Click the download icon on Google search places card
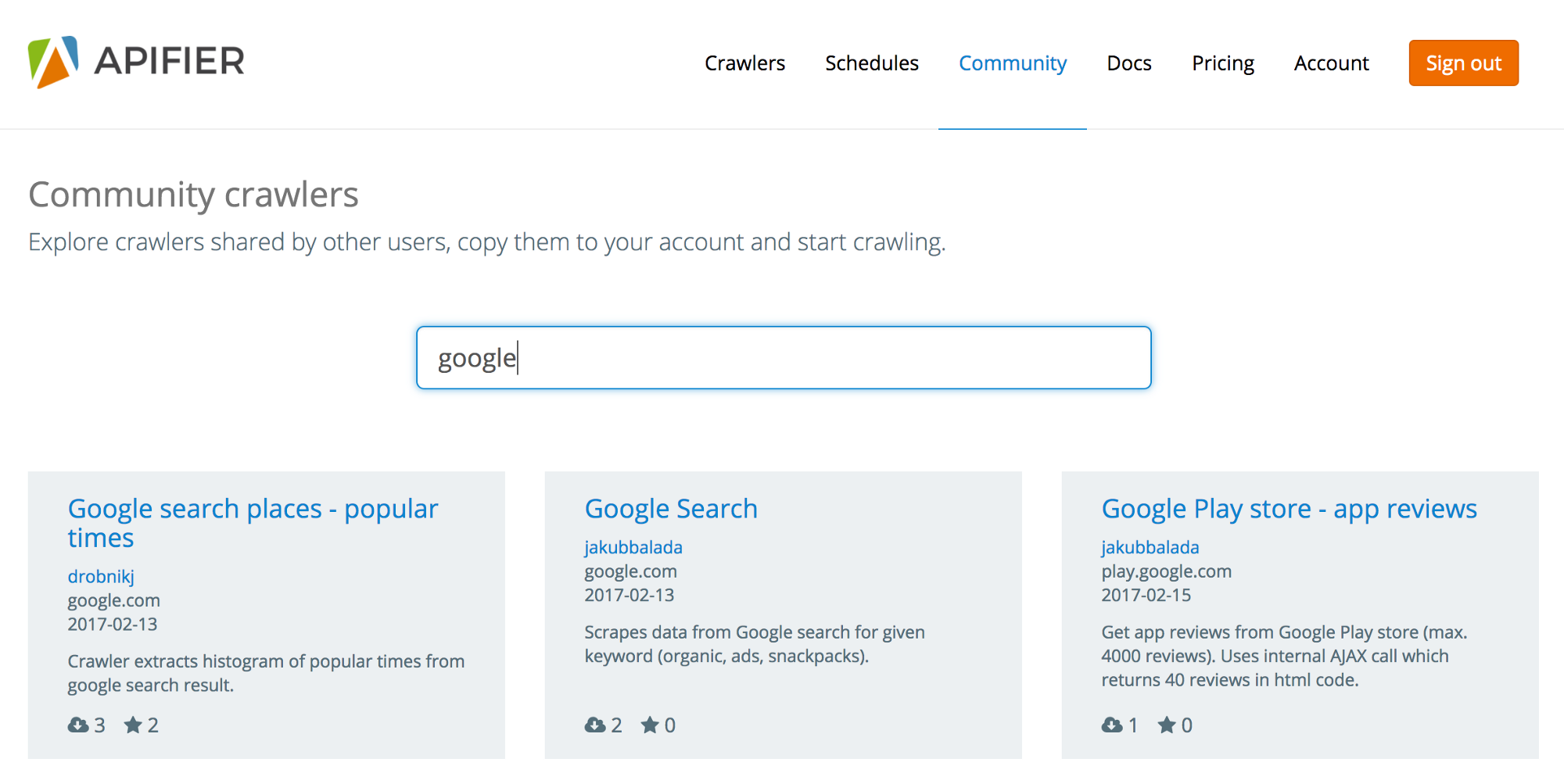The image size is (1564, 784). coord(77,725)
